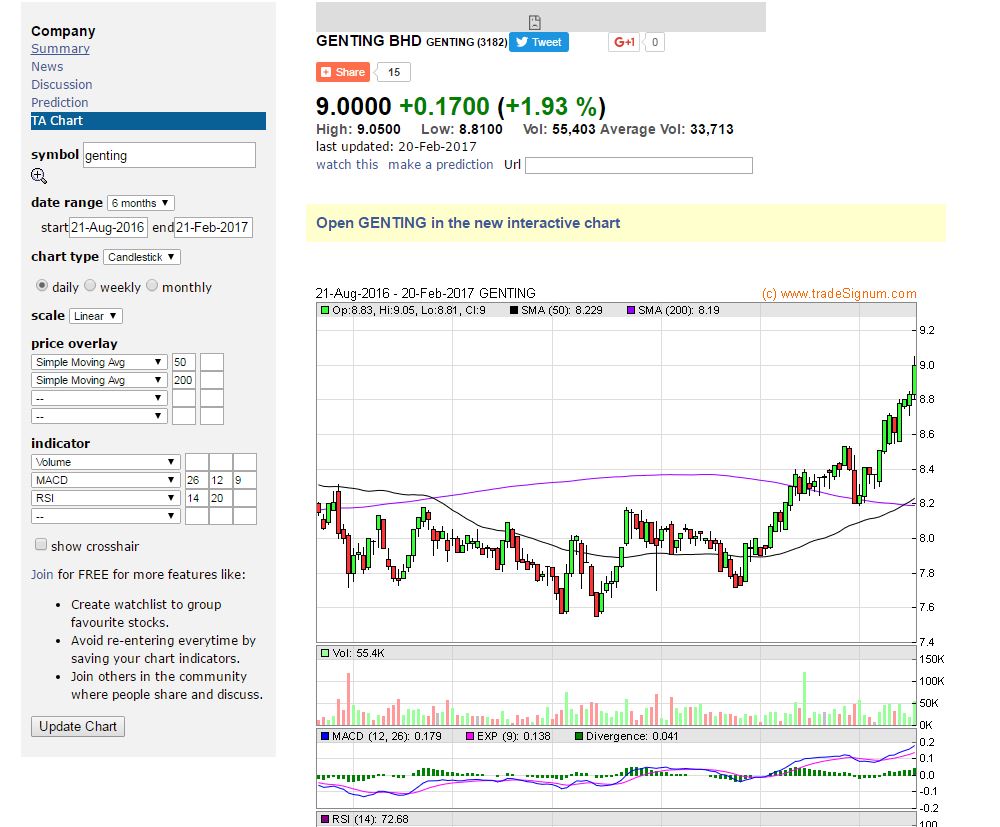Open the date range 6 months dropdown

[x=140, y=203]
